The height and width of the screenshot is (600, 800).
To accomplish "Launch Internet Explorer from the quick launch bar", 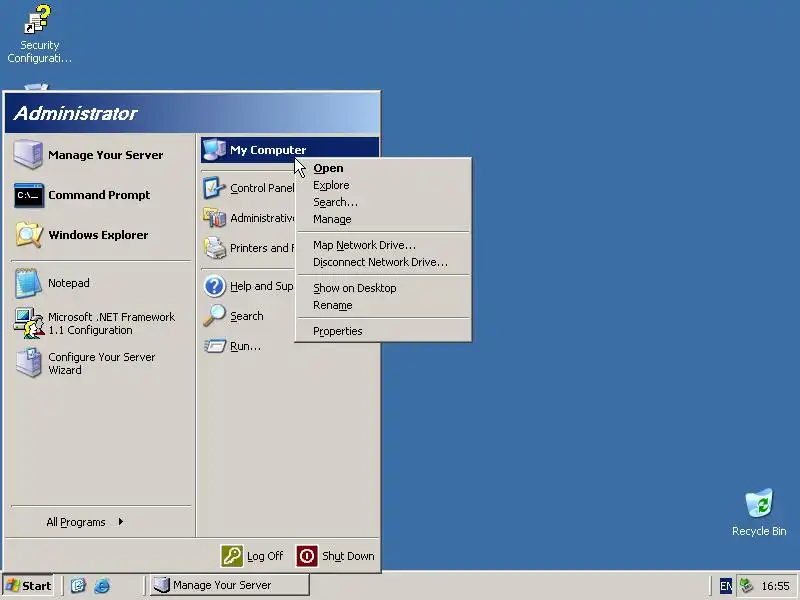I will tap(102, 585).
